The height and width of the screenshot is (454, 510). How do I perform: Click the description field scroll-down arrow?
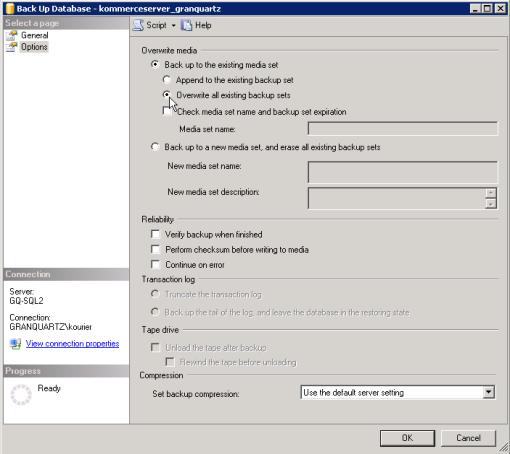pos(491,204)
